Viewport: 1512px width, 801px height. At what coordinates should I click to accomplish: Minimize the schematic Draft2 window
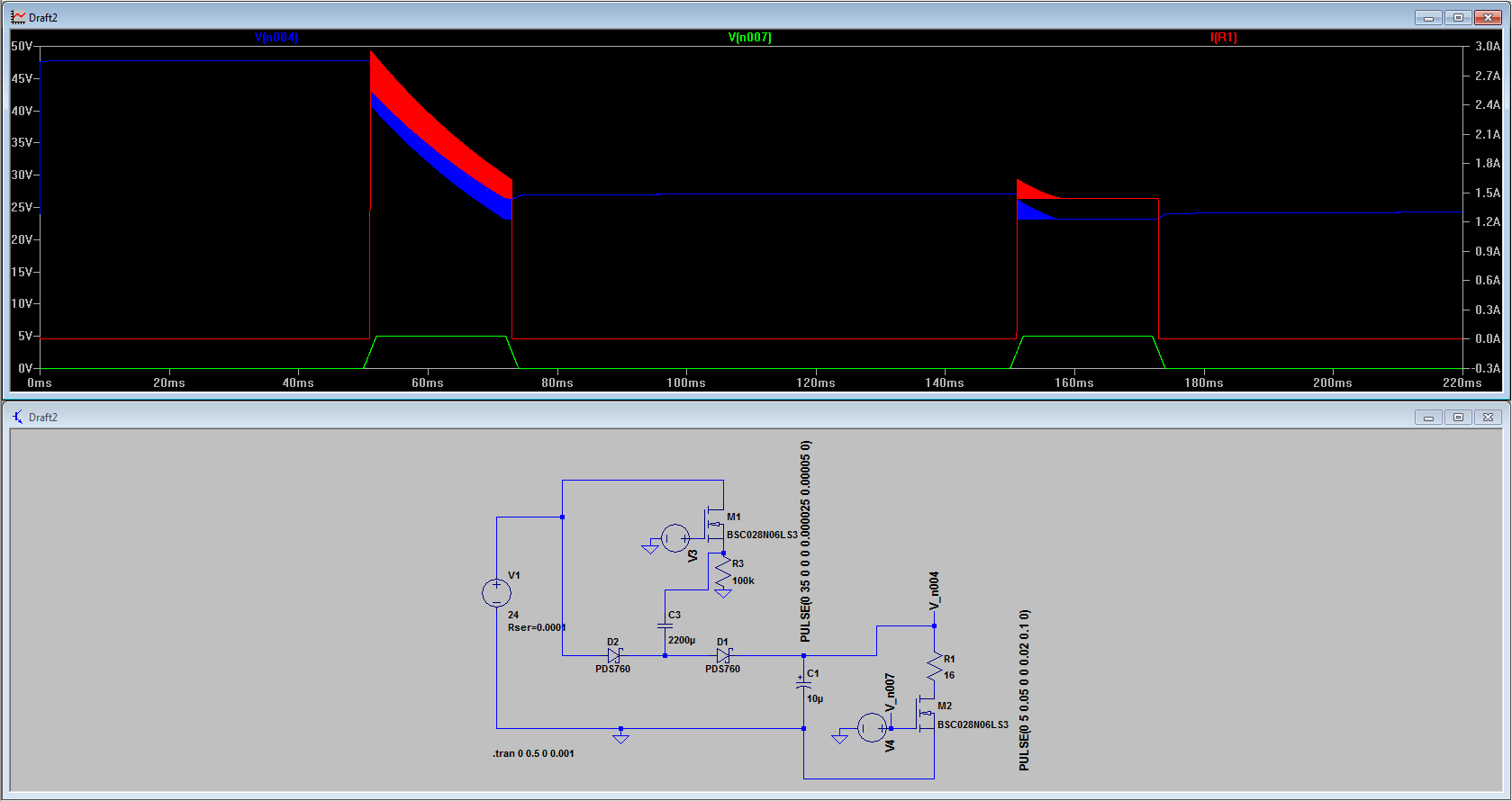click(1428, 417)
